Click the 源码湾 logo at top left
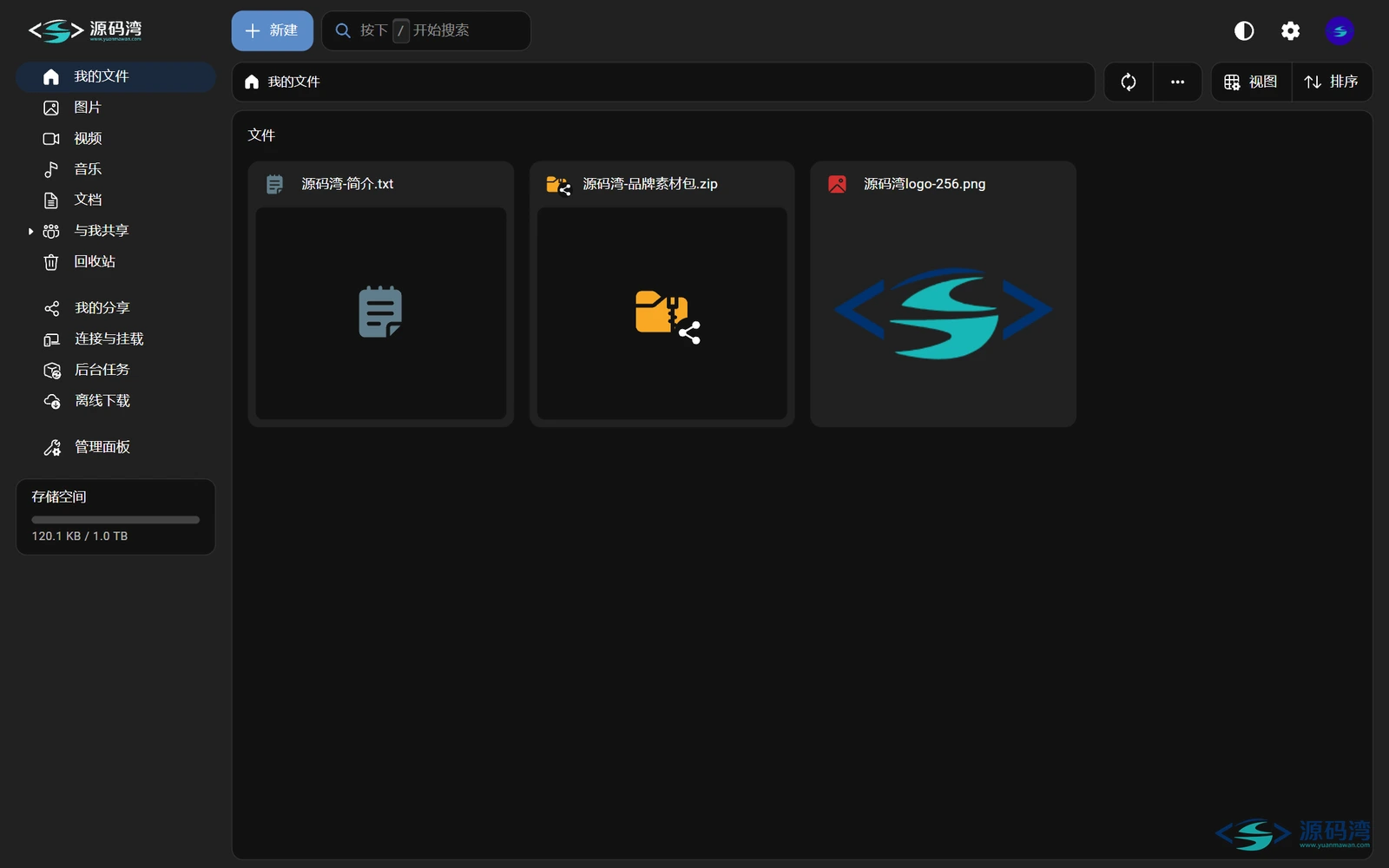This screenshot has width=1389, height=868. coord(85,31)
